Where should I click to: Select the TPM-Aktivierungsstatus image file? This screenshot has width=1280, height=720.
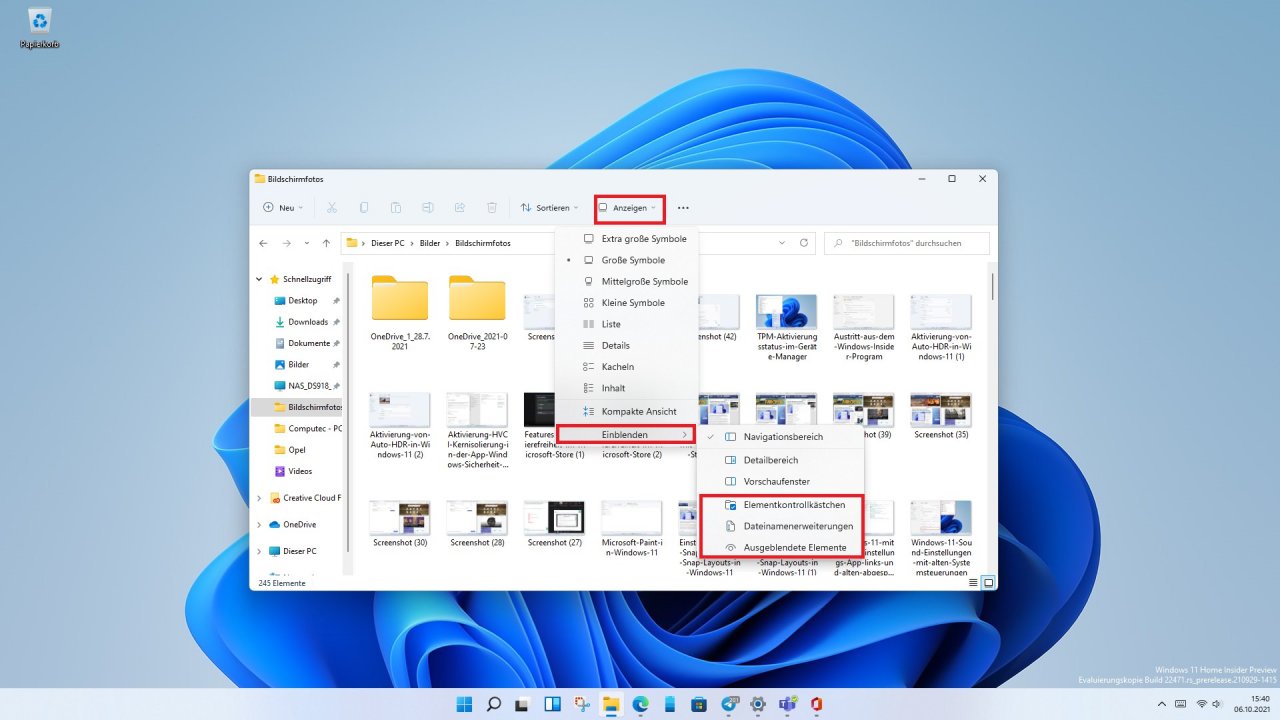(786, 327)
